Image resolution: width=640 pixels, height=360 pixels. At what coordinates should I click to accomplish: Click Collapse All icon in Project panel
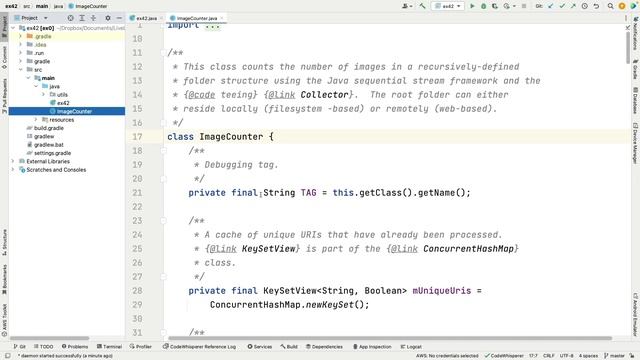pyautogui.click(x=93, y=18)
